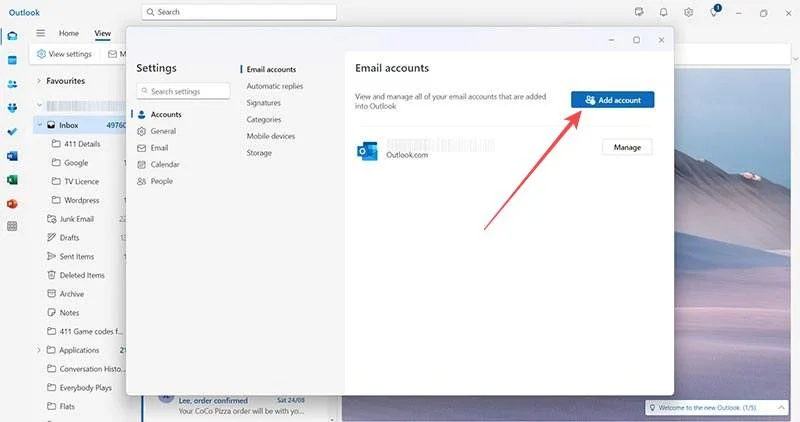Viewport: 800px width, 422px height.
Task: Click the Notes folder icon
Action: coord(52,312)
